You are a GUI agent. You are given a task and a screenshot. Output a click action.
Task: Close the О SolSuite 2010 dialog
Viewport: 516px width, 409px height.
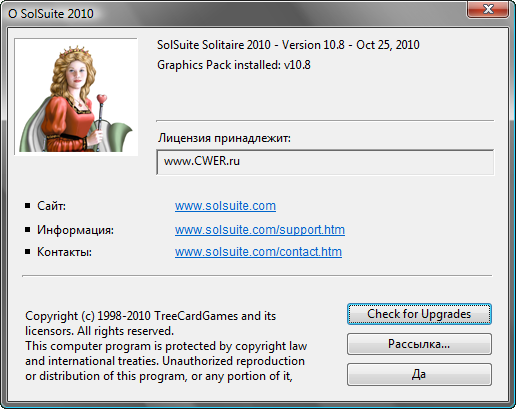click(x=488, y=9)
